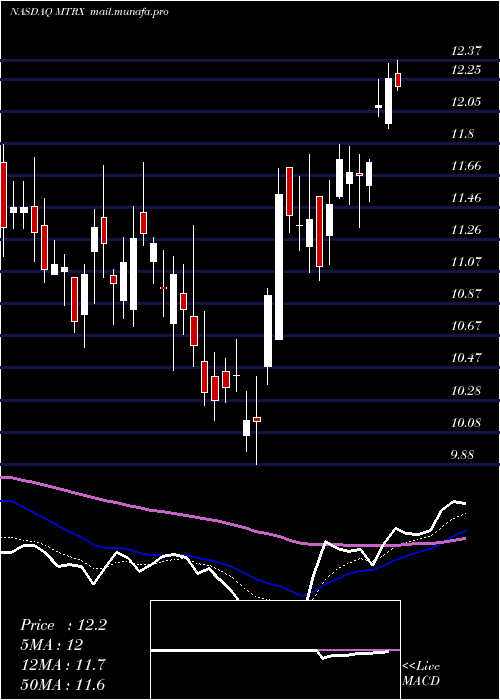This screenshot has width=500, height=700.
Task: Click the 10.08 price axis label
Action: click(x=466, y=422)
